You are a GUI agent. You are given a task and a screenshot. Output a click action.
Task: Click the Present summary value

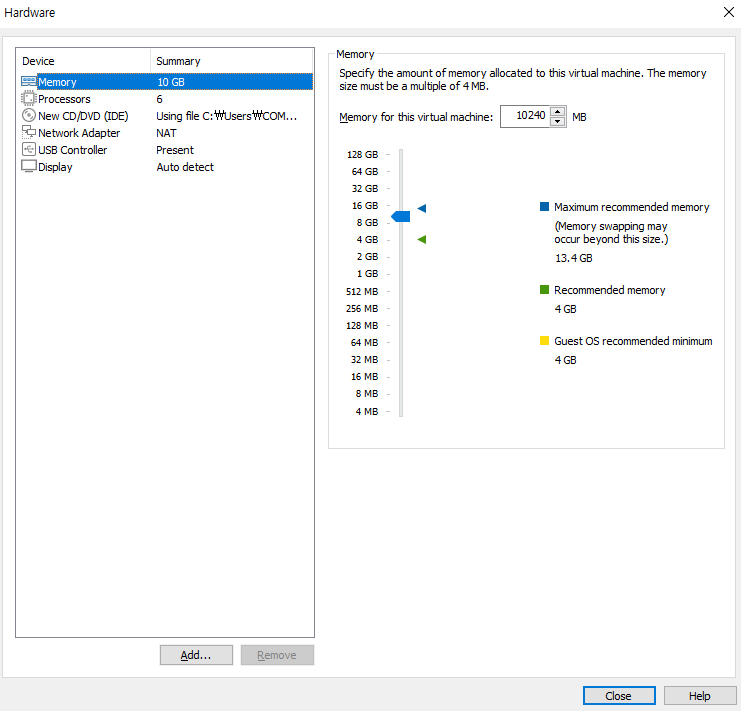pyautogui.click(x=175, y=150)
